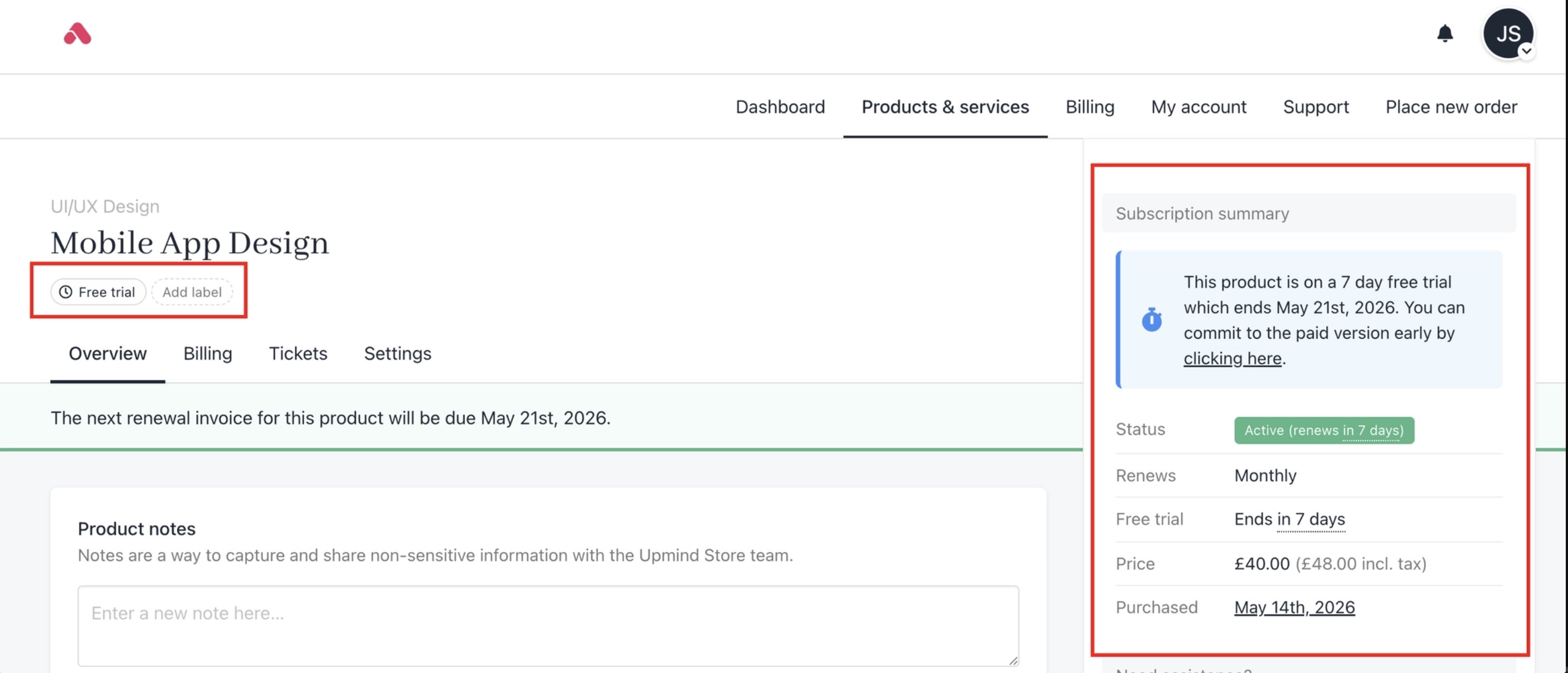Select Place new order
The image size is (1568, 673).
click(x=1451, y=107)
